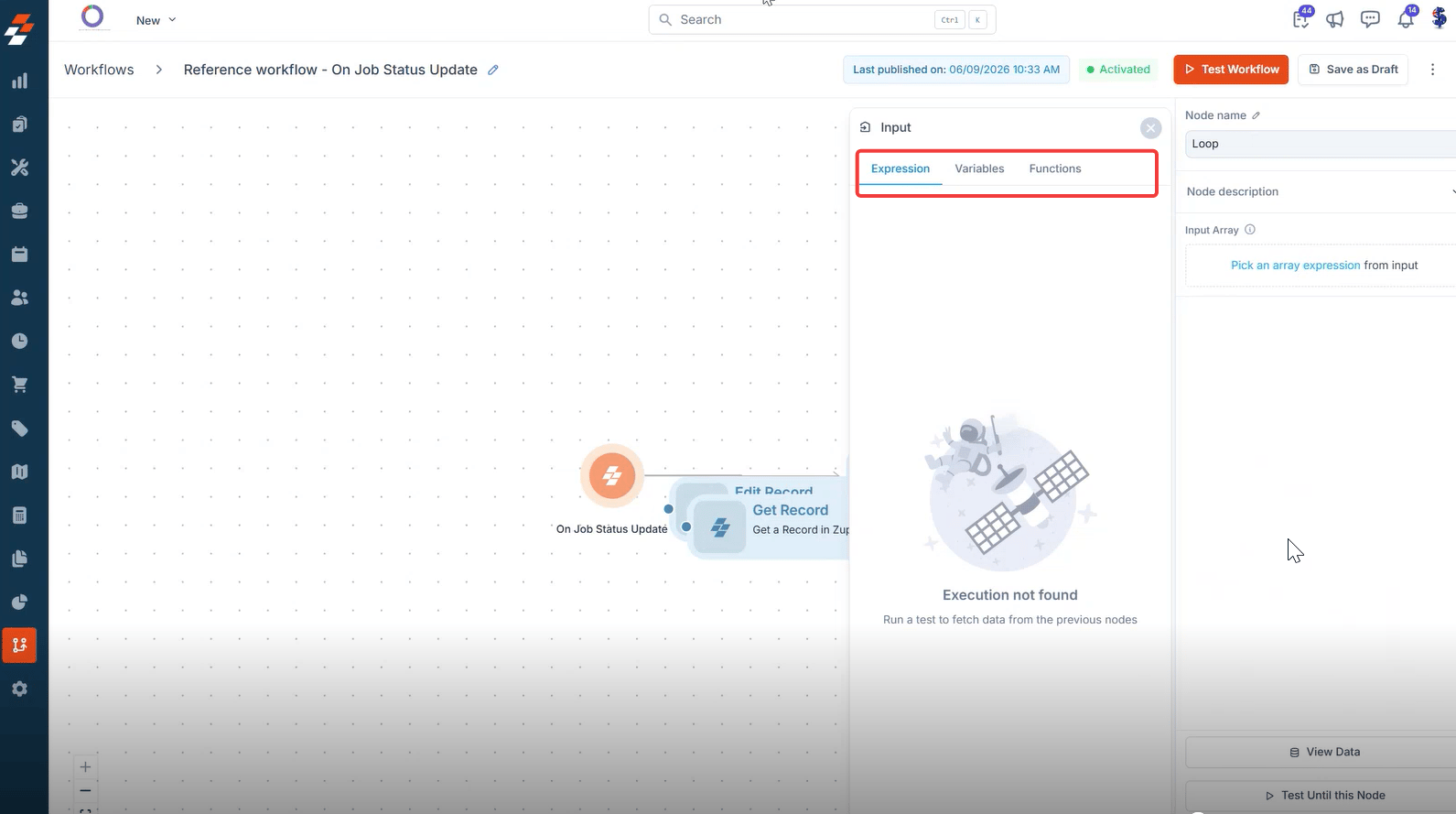Switch to the Functions tab
The image size is (1456, 814).
(1055, 168)
